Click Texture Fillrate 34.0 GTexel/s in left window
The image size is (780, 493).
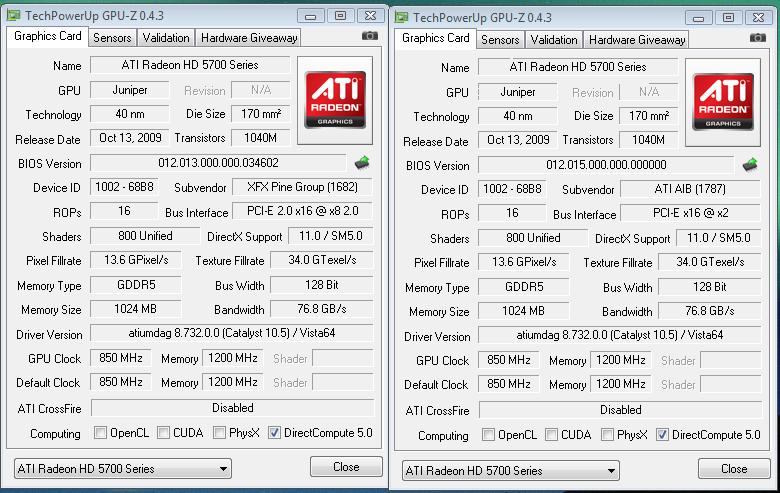point(322,260)
